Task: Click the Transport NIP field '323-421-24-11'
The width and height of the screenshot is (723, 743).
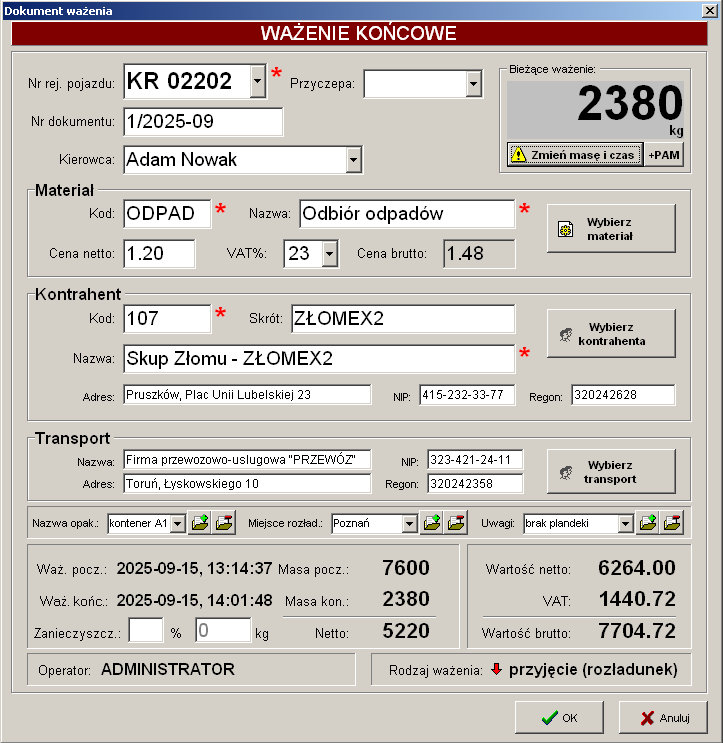Action: pos(475,460)
